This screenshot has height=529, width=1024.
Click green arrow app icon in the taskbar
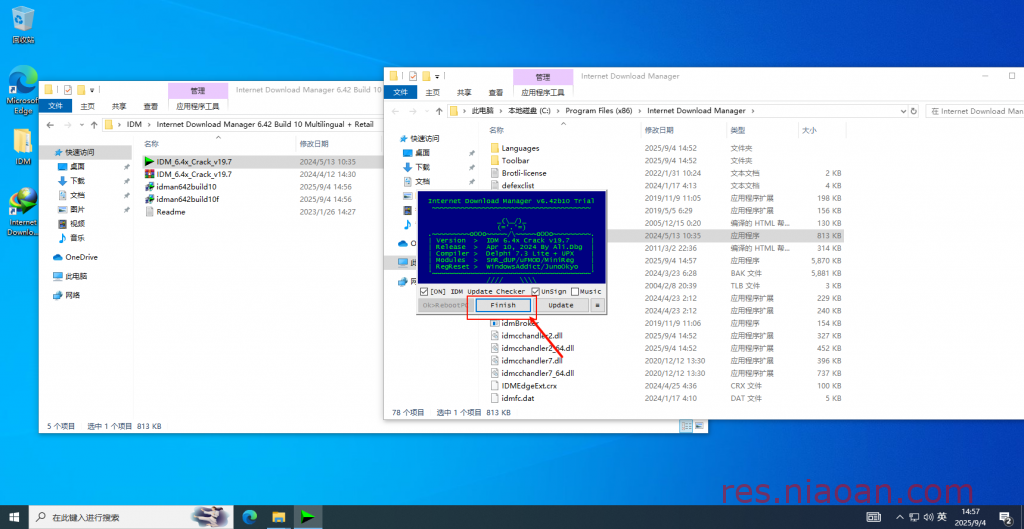[x=308, y=517]
